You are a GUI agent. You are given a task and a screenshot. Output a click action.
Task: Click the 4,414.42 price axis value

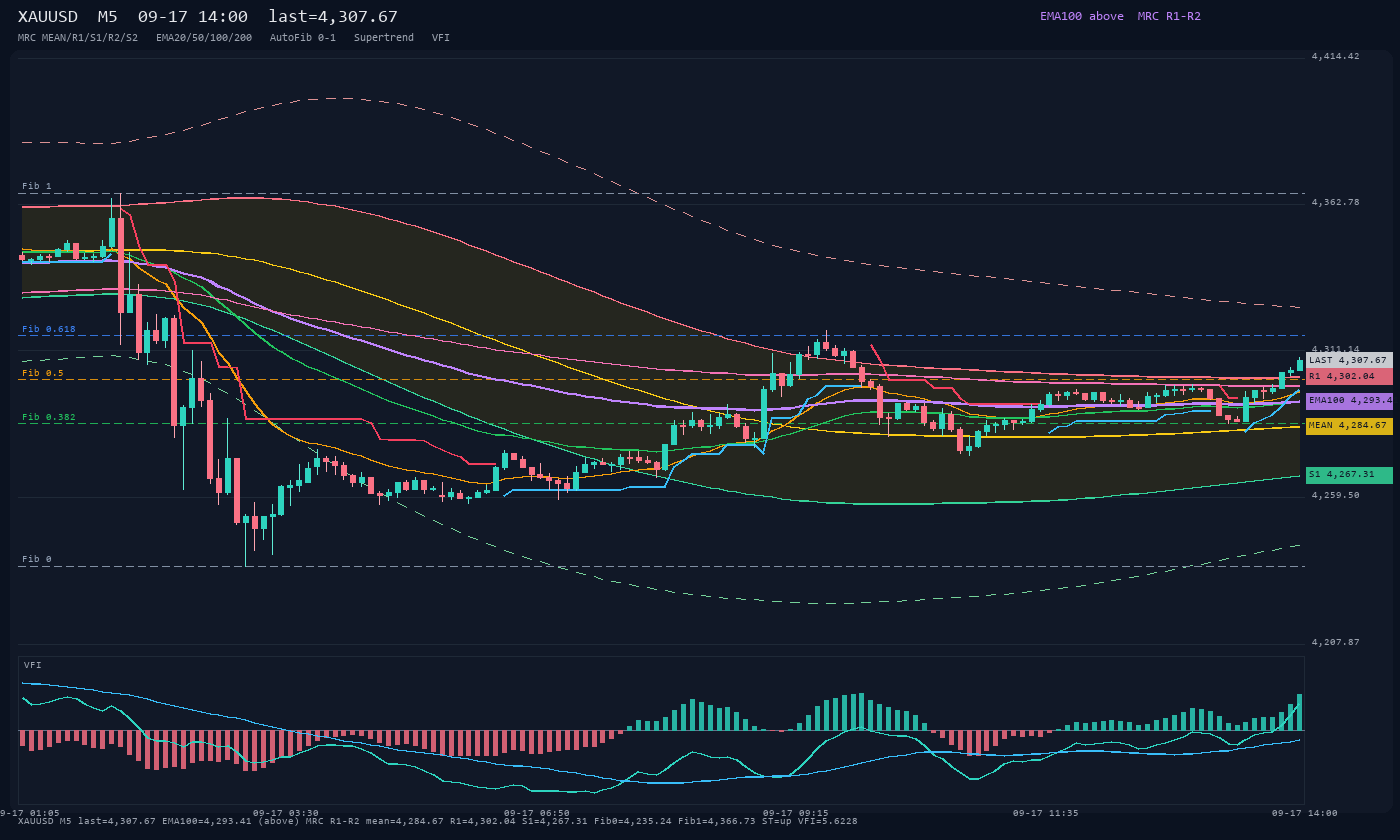(x=1336, y=57)
